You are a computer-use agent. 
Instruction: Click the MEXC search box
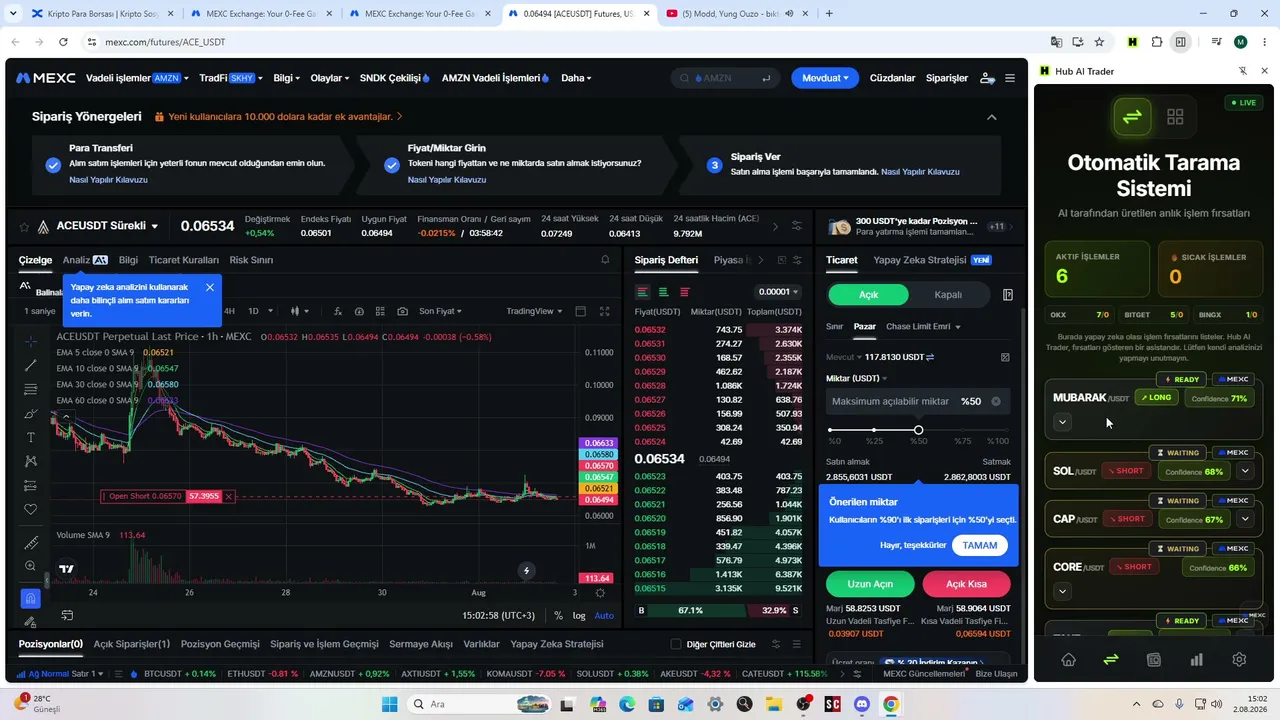click(x=726, y=78)
